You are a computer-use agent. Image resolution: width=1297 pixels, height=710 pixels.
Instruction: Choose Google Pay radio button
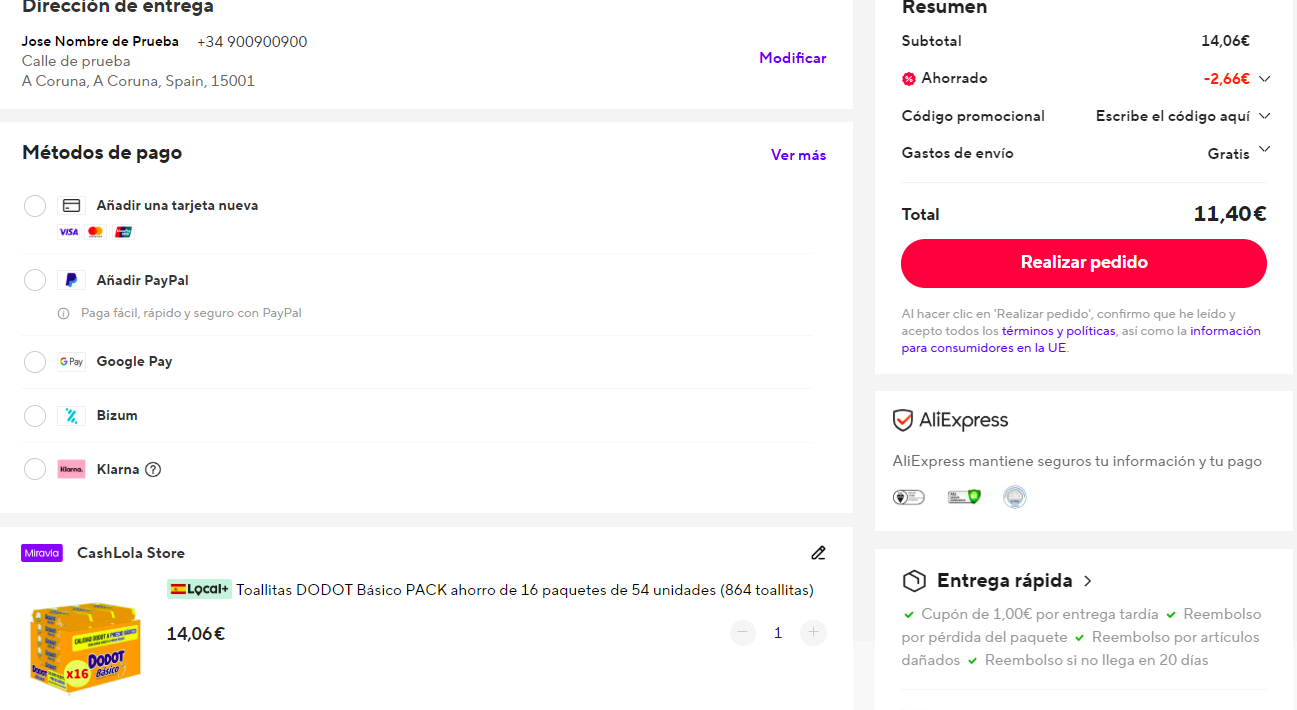(35, 362)
